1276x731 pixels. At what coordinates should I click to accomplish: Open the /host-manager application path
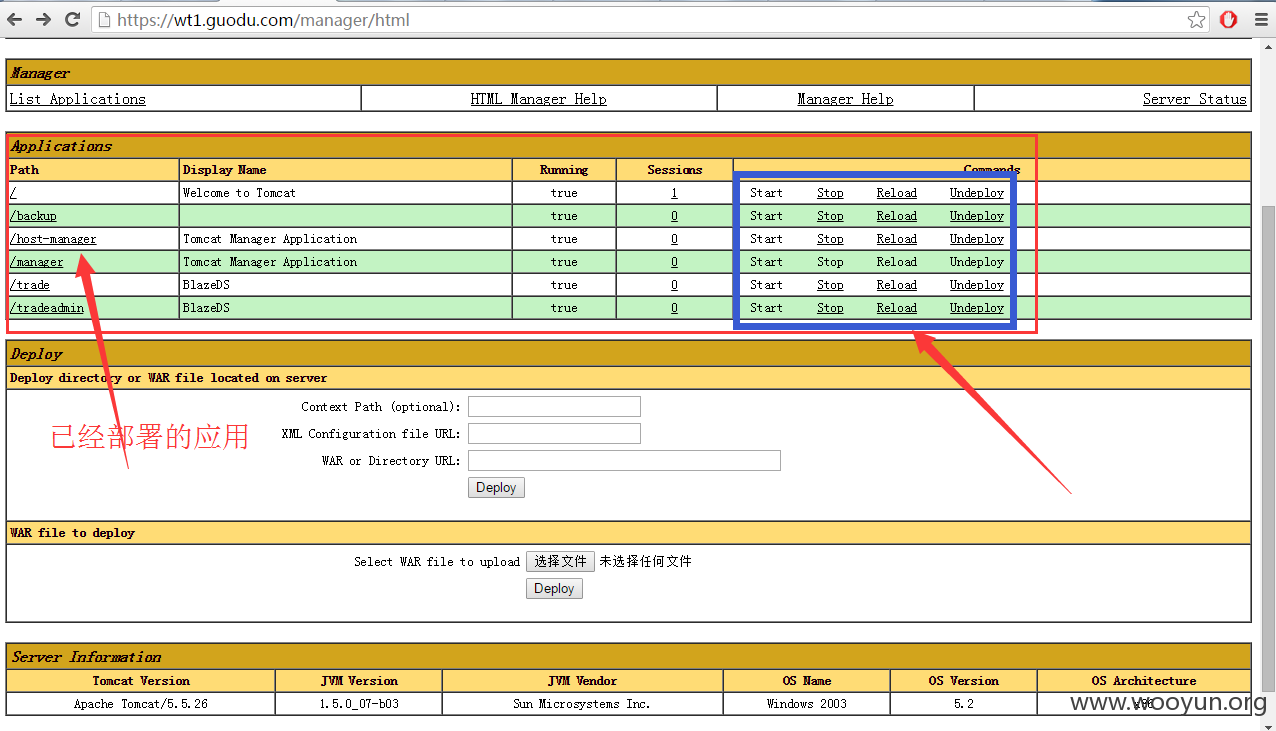53,239
